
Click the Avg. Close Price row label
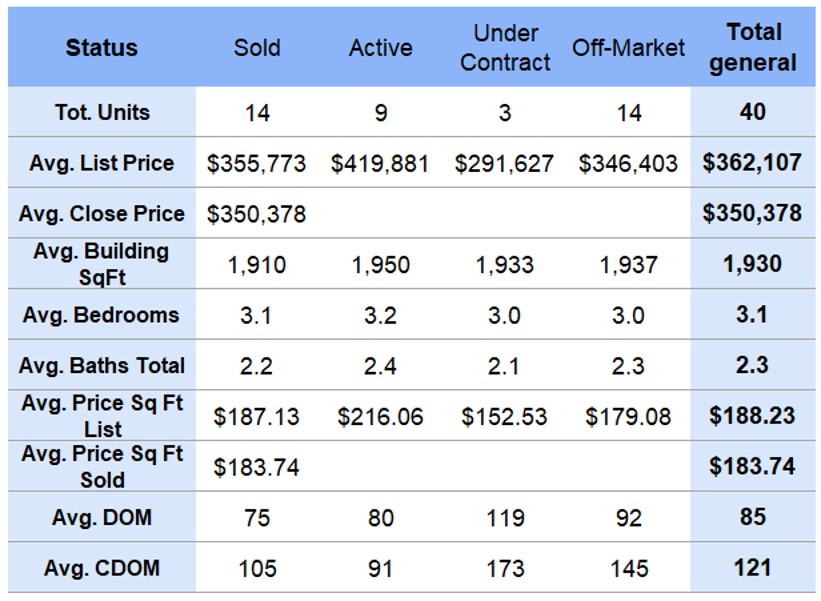point(101,214)
